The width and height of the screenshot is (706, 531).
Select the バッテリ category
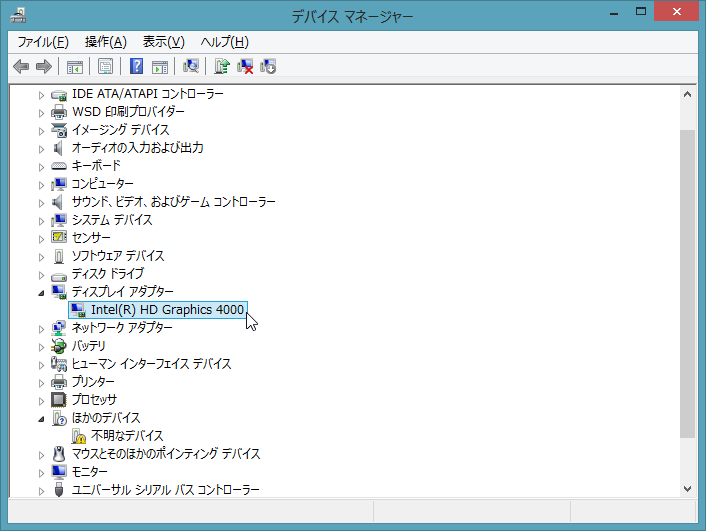[88, 346]
